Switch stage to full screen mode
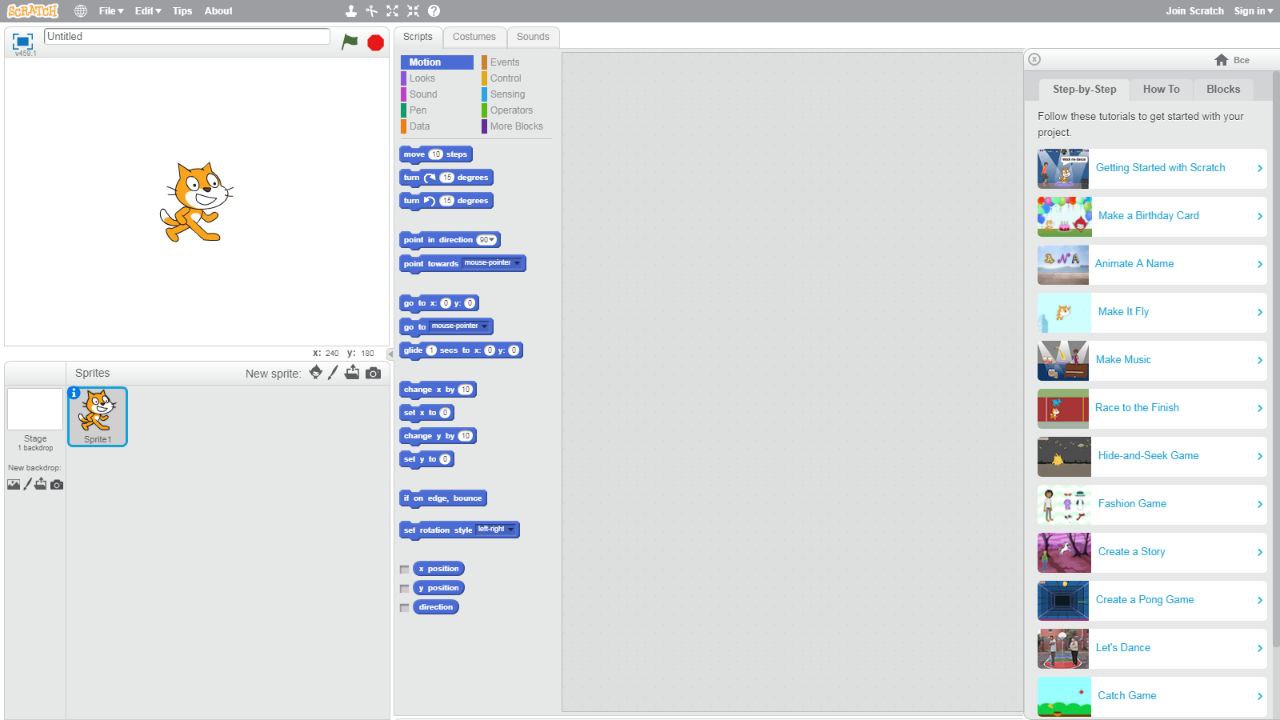Viewport: 1280px width, 720px height. click(22, 42)
